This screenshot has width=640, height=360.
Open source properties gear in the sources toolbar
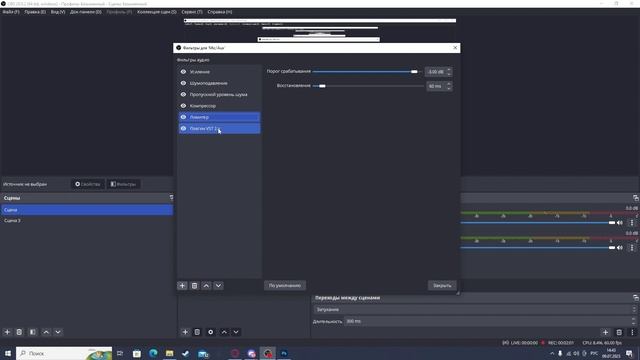point(211,332)
